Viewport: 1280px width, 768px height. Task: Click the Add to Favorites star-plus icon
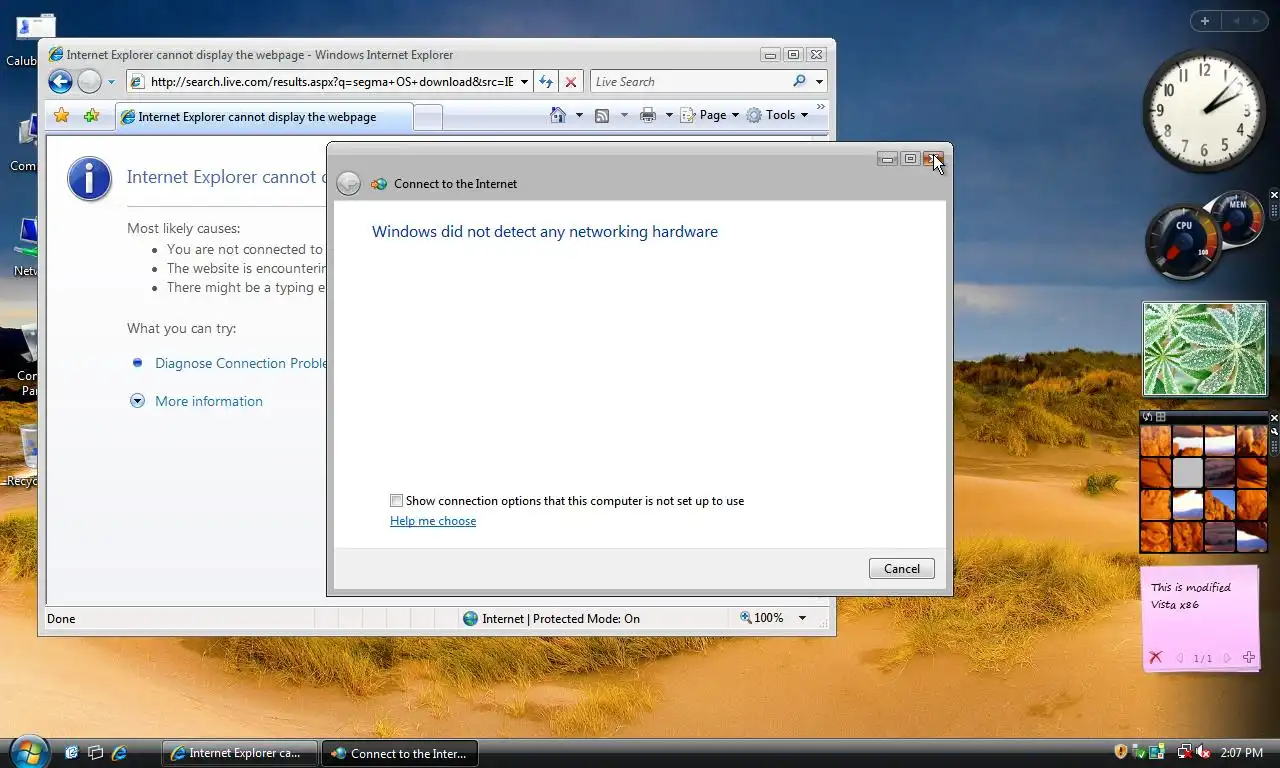tap(91, 116)
